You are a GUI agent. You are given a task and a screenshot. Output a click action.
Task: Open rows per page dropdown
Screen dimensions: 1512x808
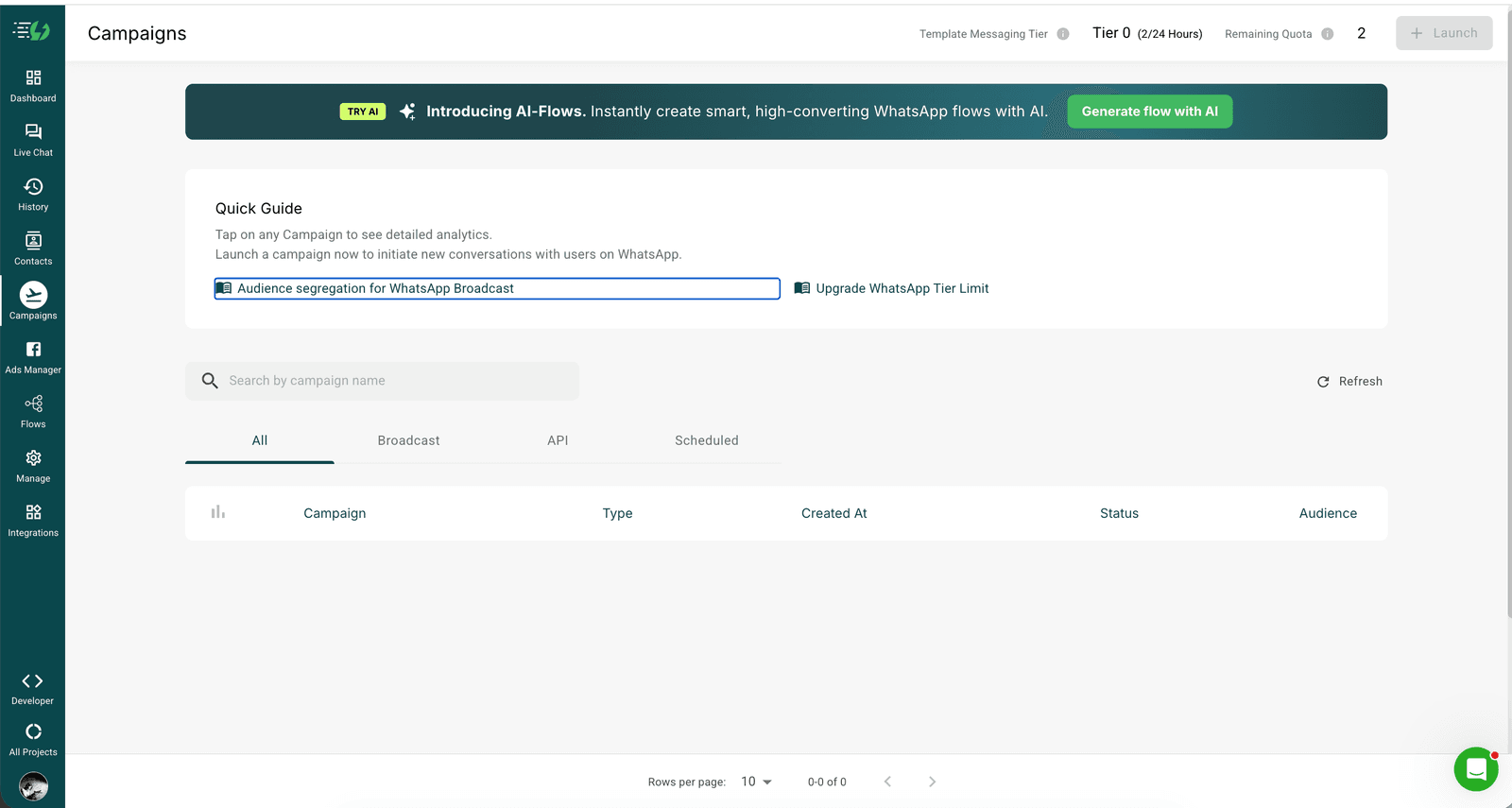[x=756, y=782]
